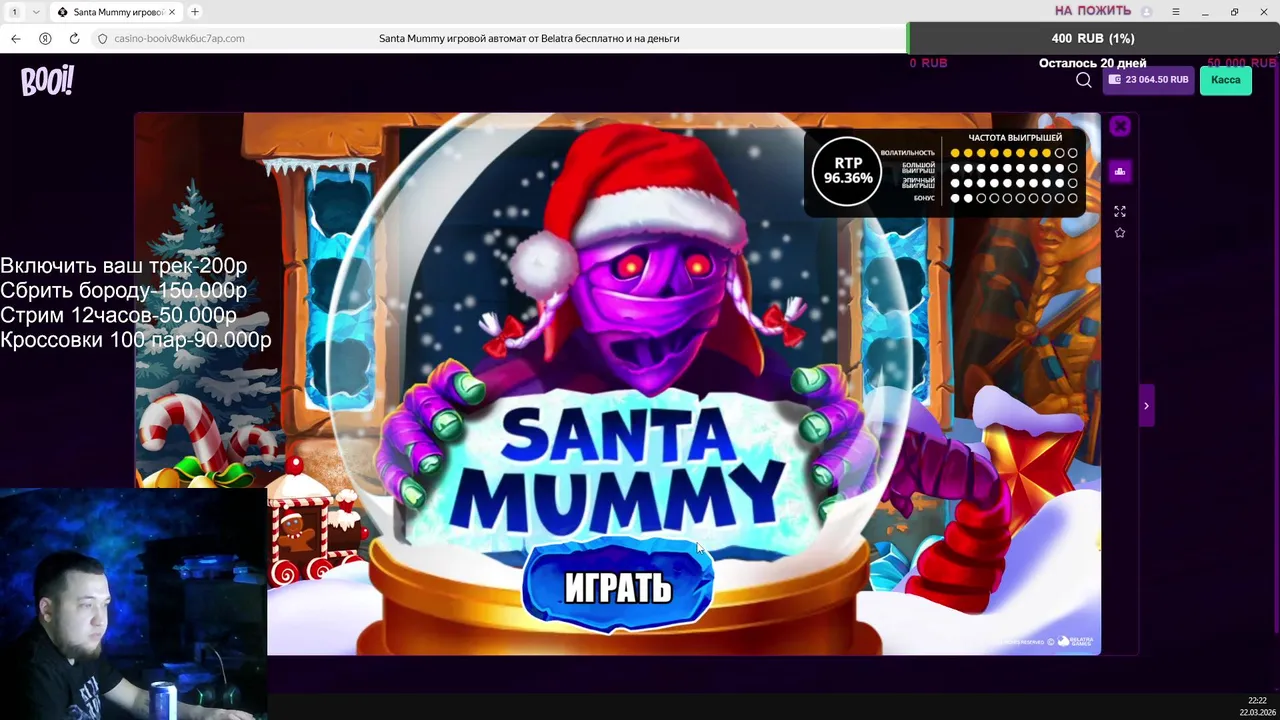Click the wallet balance 23 064.50 RUB

pyautogui.click(x=1148, y=80)
